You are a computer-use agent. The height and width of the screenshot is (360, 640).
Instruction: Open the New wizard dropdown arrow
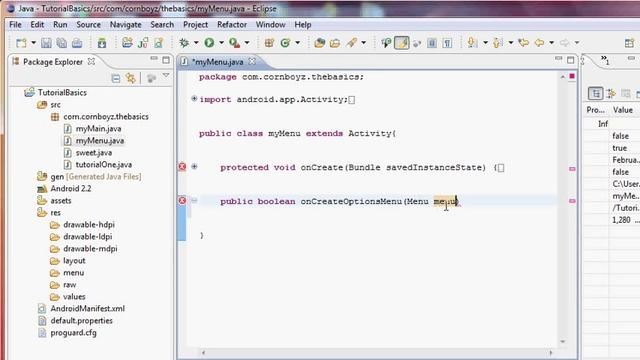33,42
